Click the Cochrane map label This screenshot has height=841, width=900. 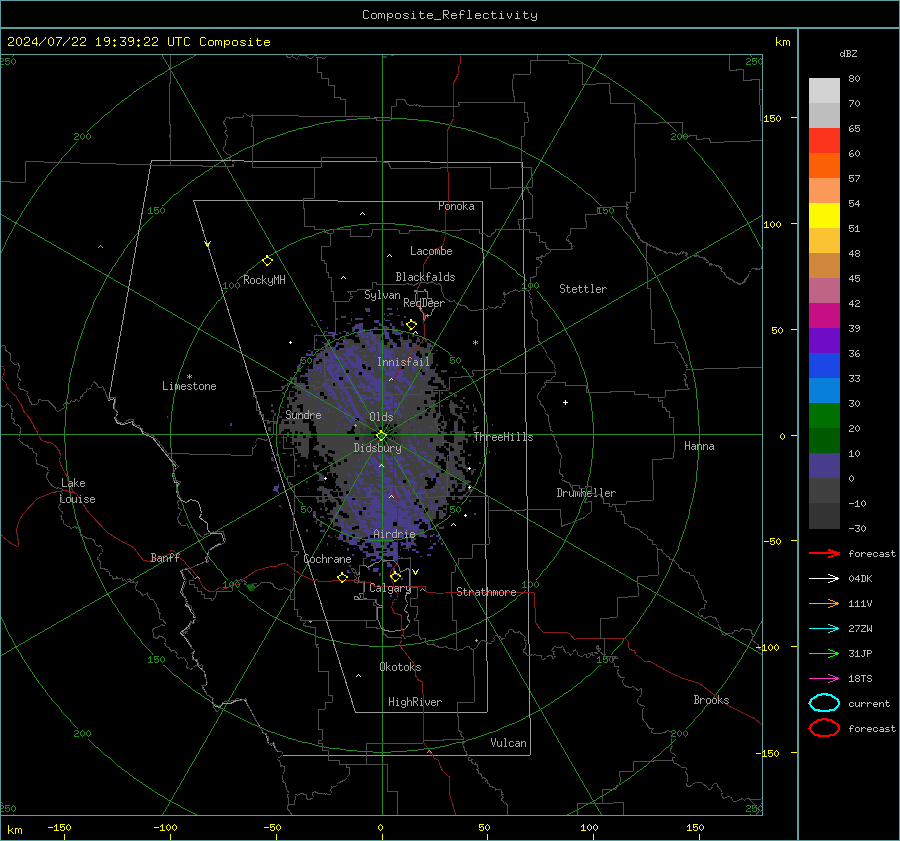click(x=327, y=559)
